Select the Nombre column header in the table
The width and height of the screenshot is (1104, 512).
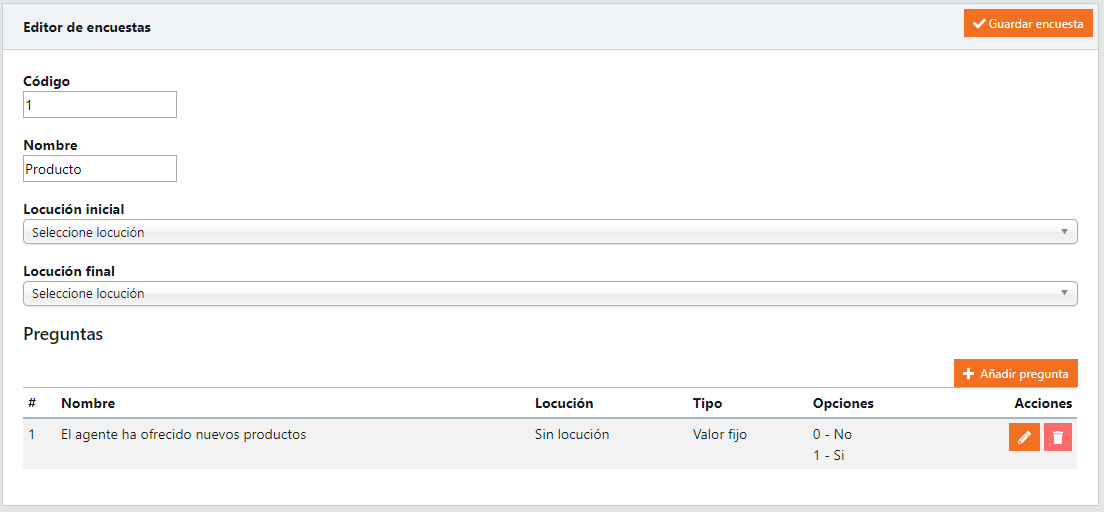[x=88, y=403]
